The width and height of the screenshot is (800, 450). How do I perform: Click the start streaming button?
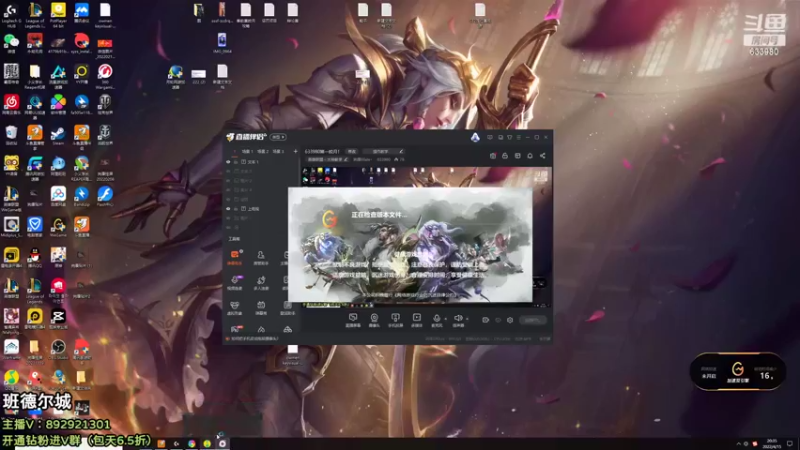coord(533,320)
